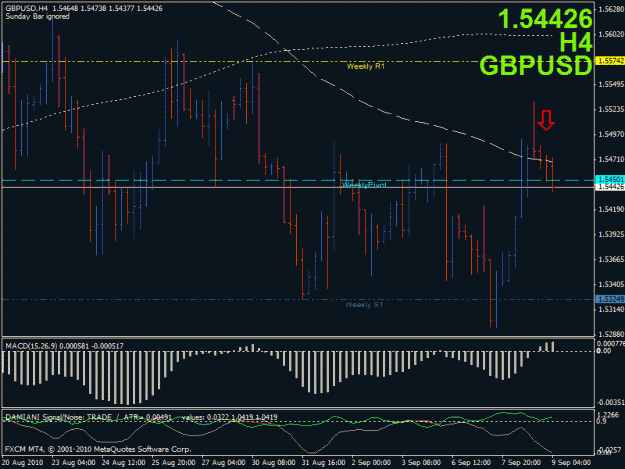
Task: Click the FXCM MT4 MetaQuotes copyright text
Action: tap(98, 449)
